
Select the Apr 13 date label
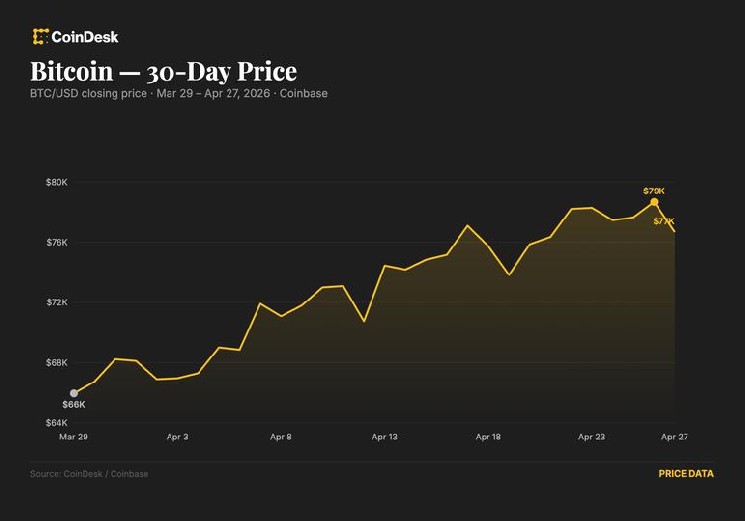[x=384, y=437]
